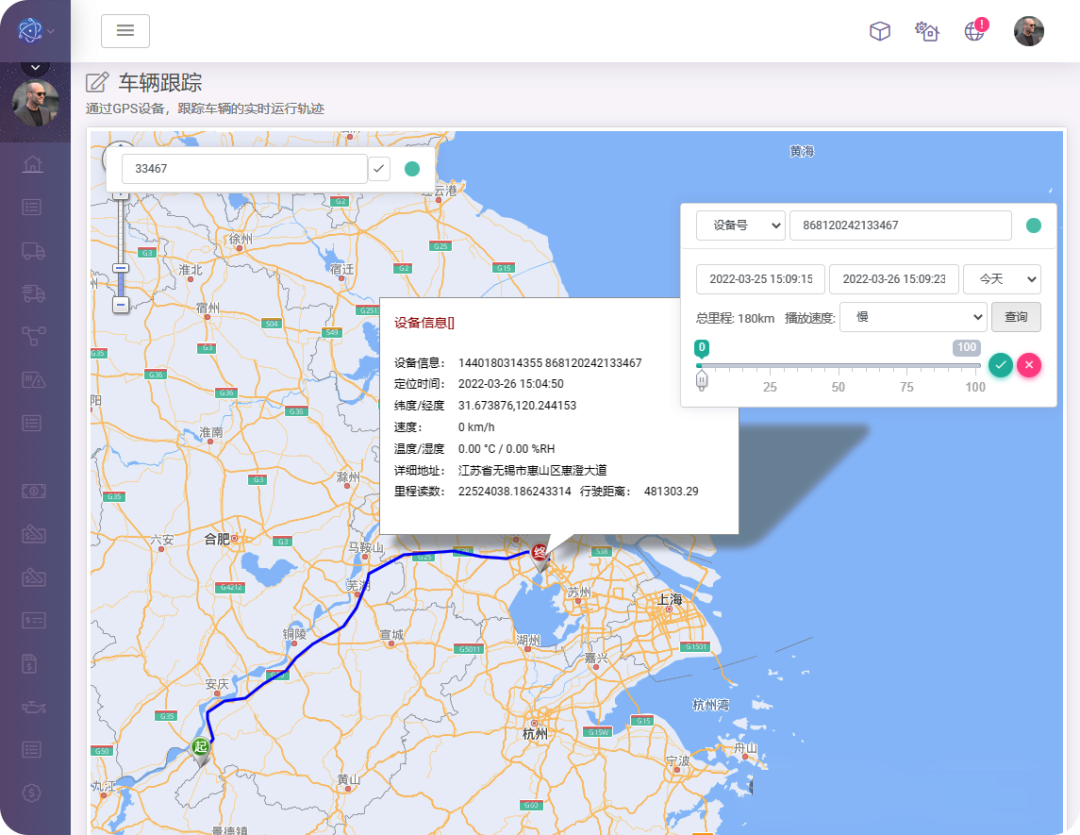
Task: Click the map zoom out minus button
Action: pos(121,303)
